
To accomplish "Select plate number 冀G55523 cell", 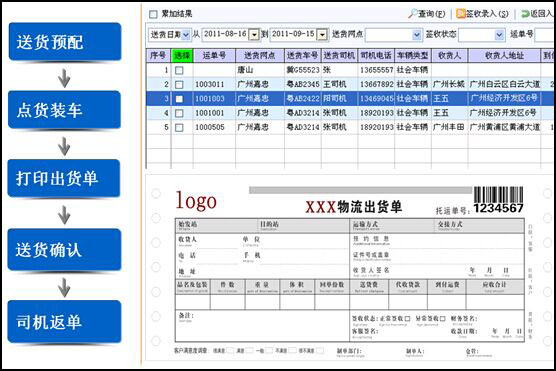I will pyautogui.click(x=302, y=70).
